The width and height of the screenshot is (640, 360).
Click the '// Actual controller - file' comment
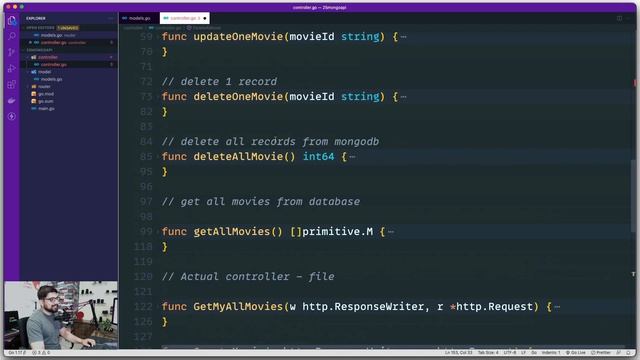coord(248,277)
